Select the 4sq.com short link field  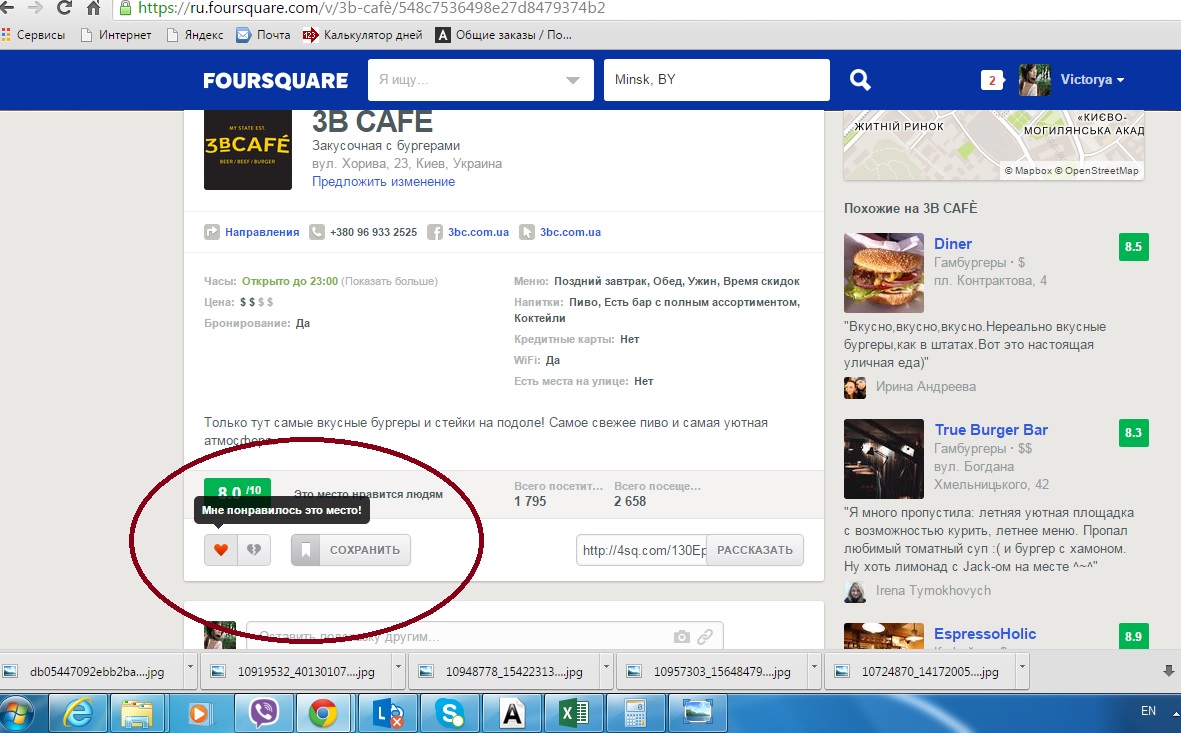tap(642, 550)
